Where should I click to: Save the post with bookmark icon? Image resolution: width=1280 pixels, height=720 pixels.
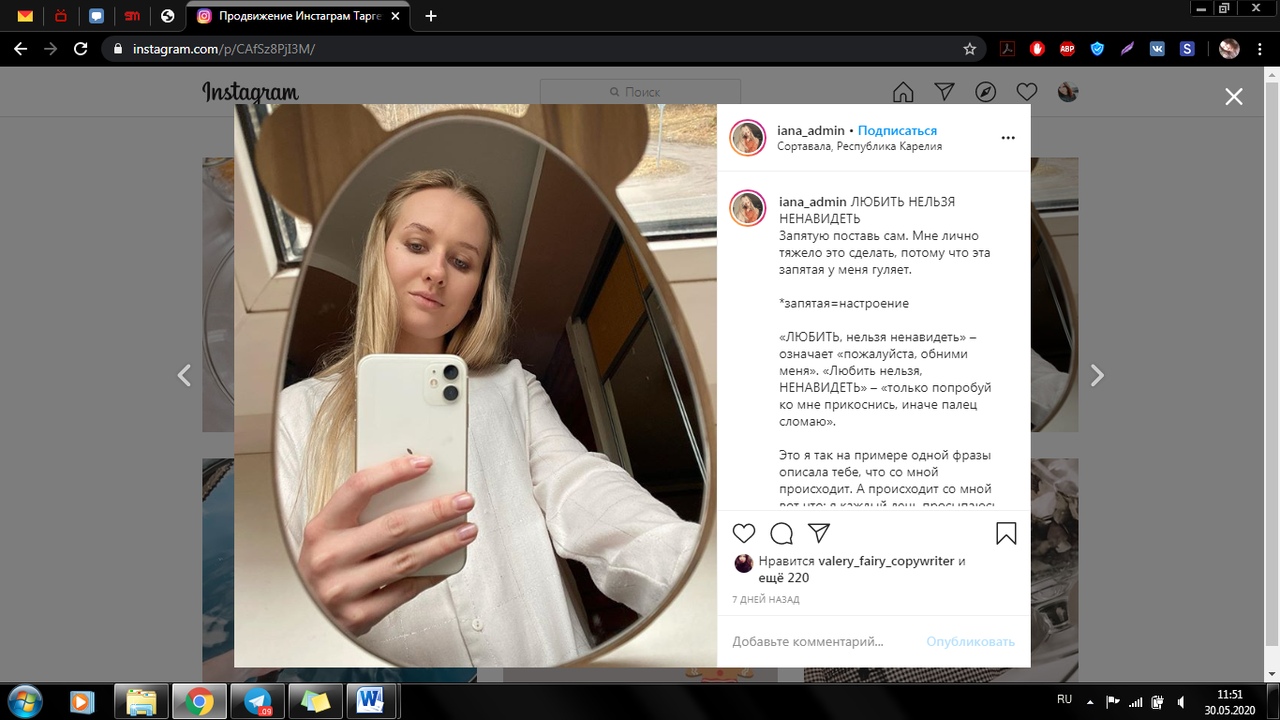click(1006, 533)
